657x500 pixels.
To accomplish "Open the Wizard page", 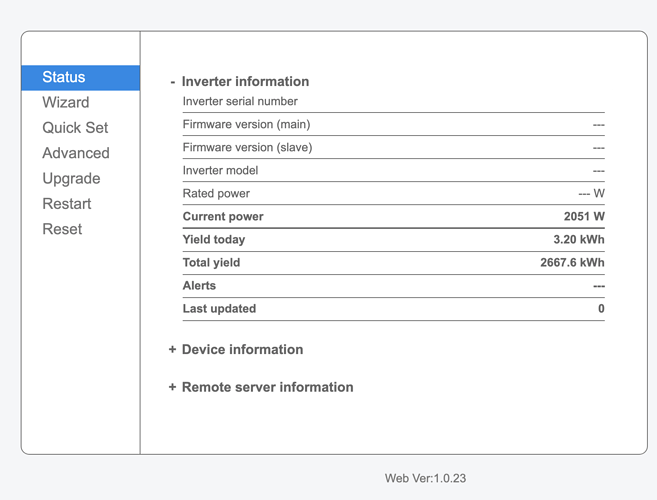I will (65, 103).
